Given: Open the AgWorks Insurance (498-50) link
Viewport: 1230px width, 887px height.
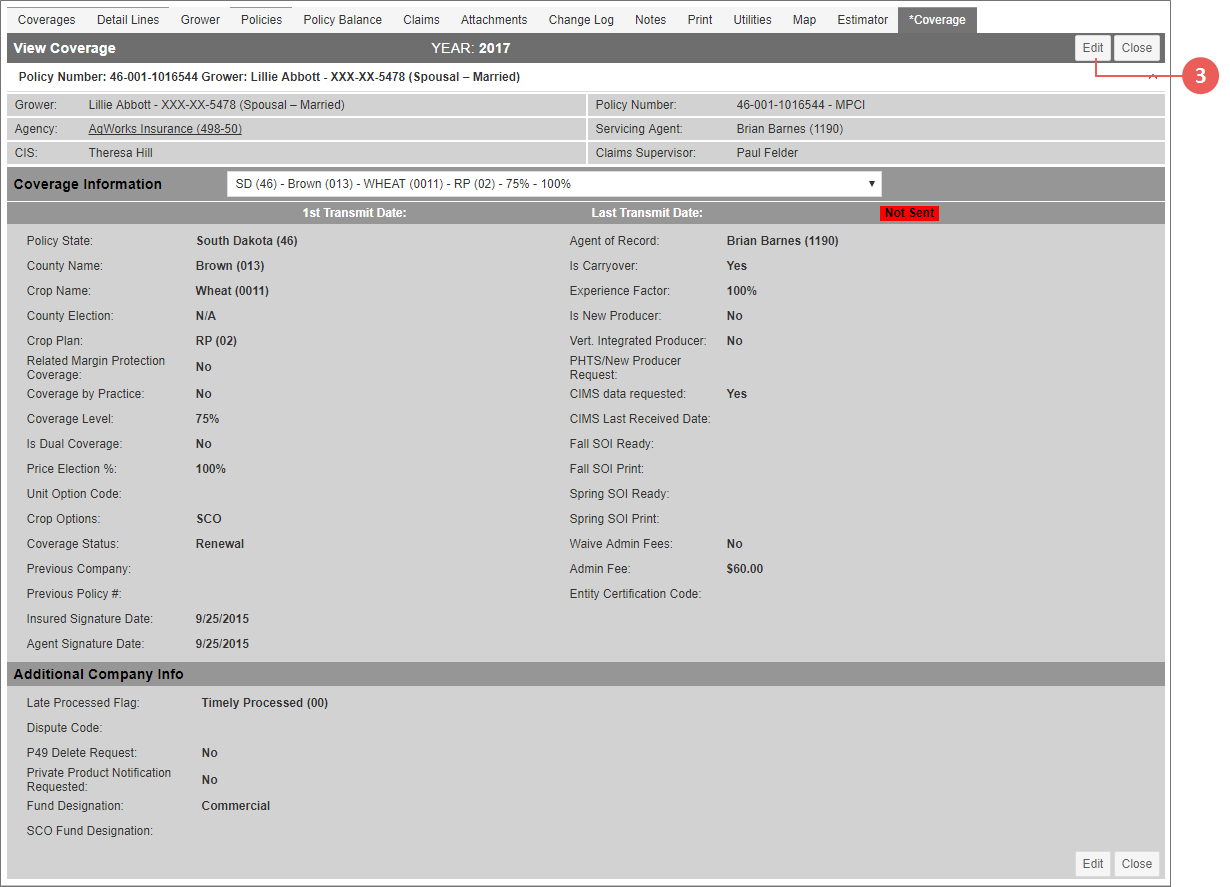Looking at the screenshot, I should coord(165,129).
